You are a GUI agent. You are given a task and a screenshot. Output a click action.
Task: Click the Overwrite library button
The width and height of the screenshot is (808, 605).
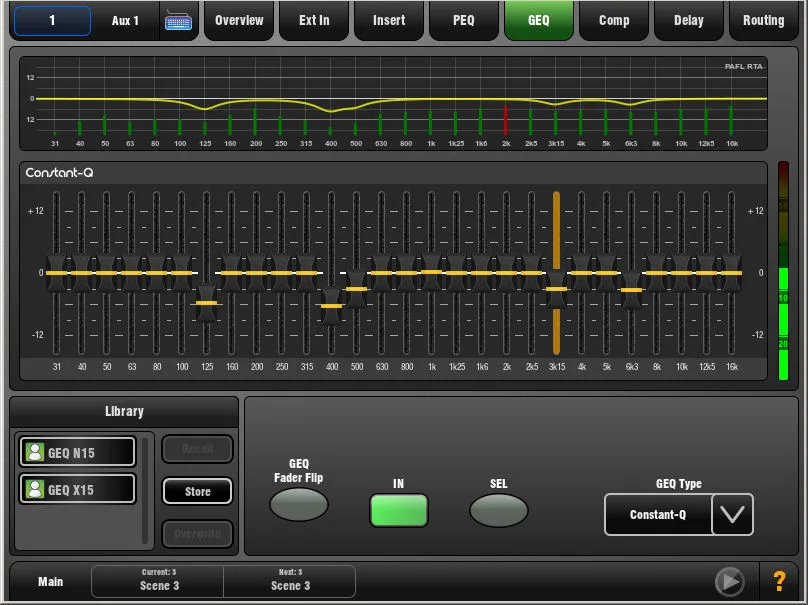[x=197, y=533]
